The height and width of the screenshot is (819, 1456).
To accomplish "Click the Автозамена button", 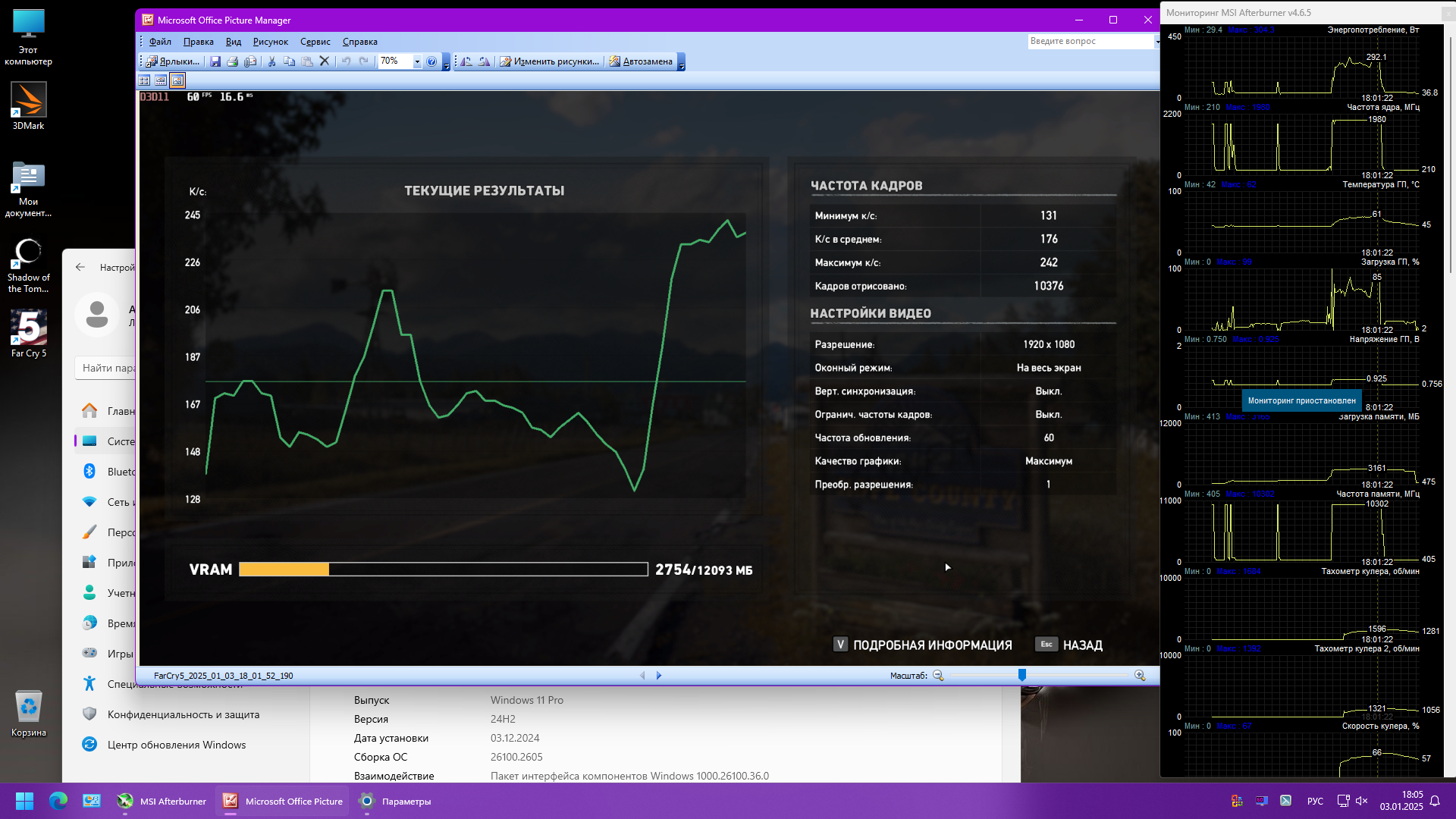I will coord(641,61).
